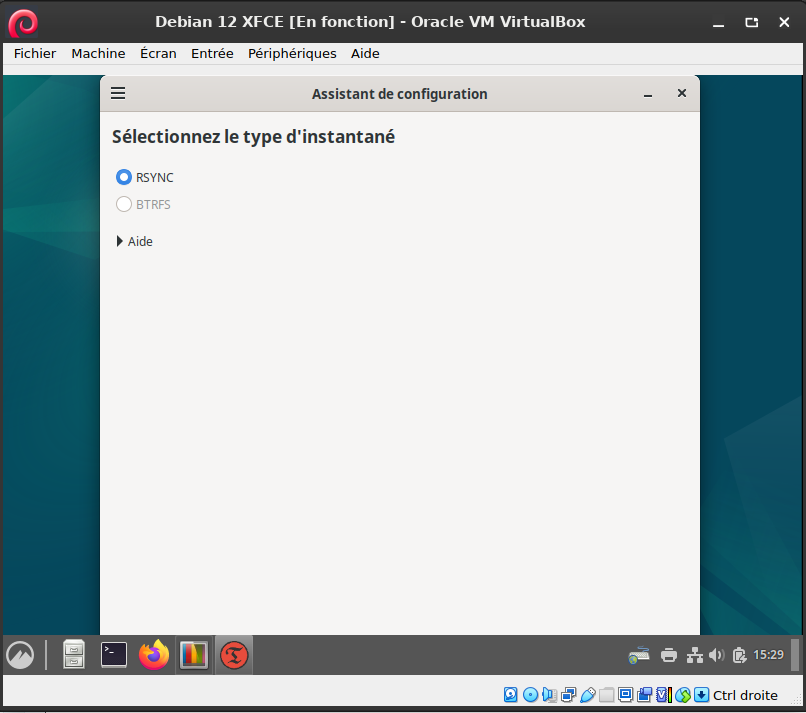This screenshot has width=806, height=713.
Task: Open the Entrée menu
Action: click(212, 53)
